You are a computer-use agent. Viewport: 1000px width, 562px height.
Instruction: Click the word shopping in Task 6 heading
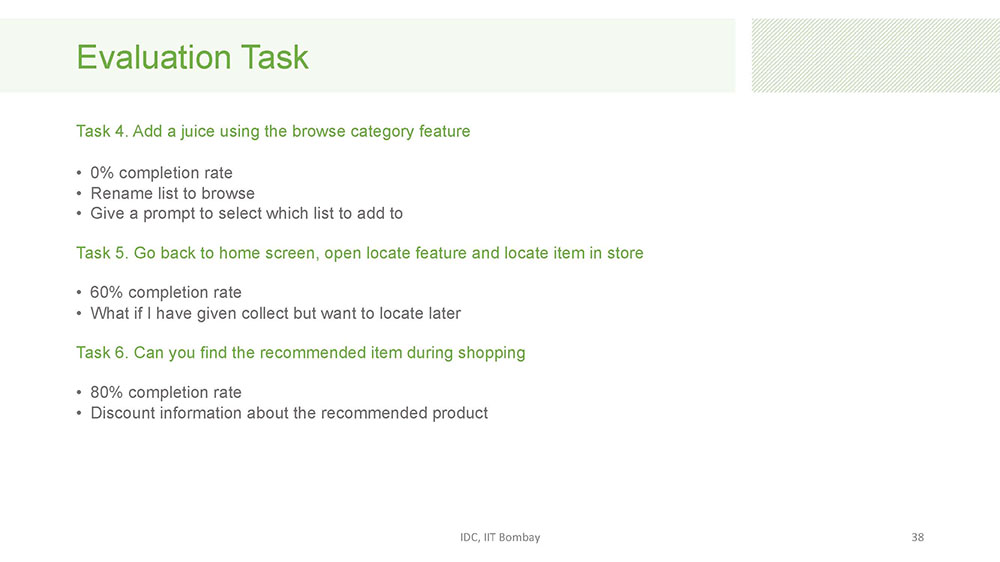[492, 353]
